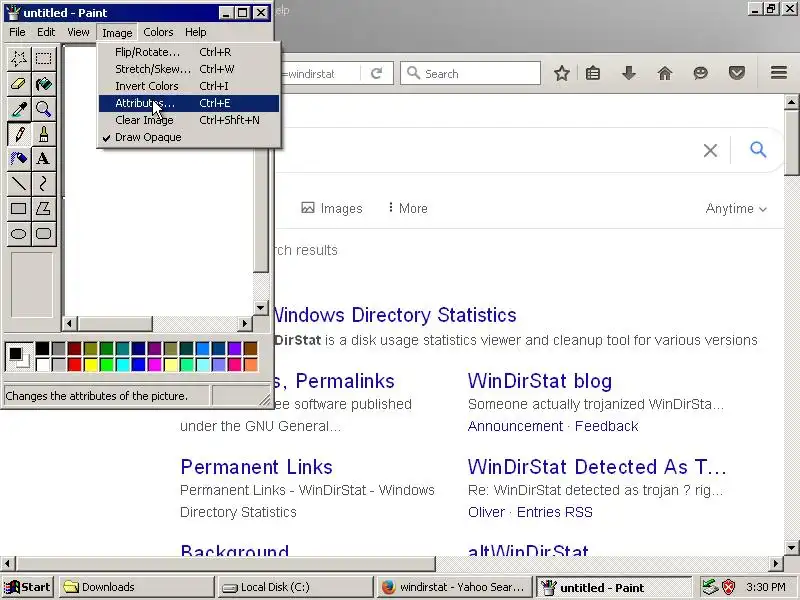
Task: Open the Start button
Action: tap(28, 587)
